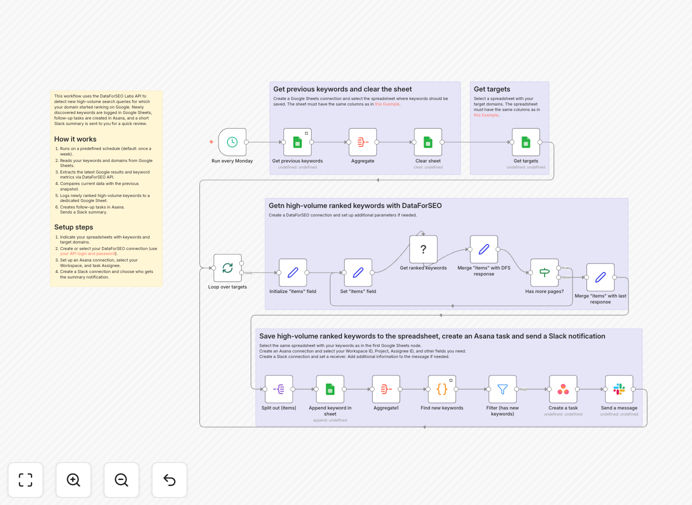692x505 pixels.
Task: Click the "Save high-volume ranked keywords" note title
Action: (432, 336)
